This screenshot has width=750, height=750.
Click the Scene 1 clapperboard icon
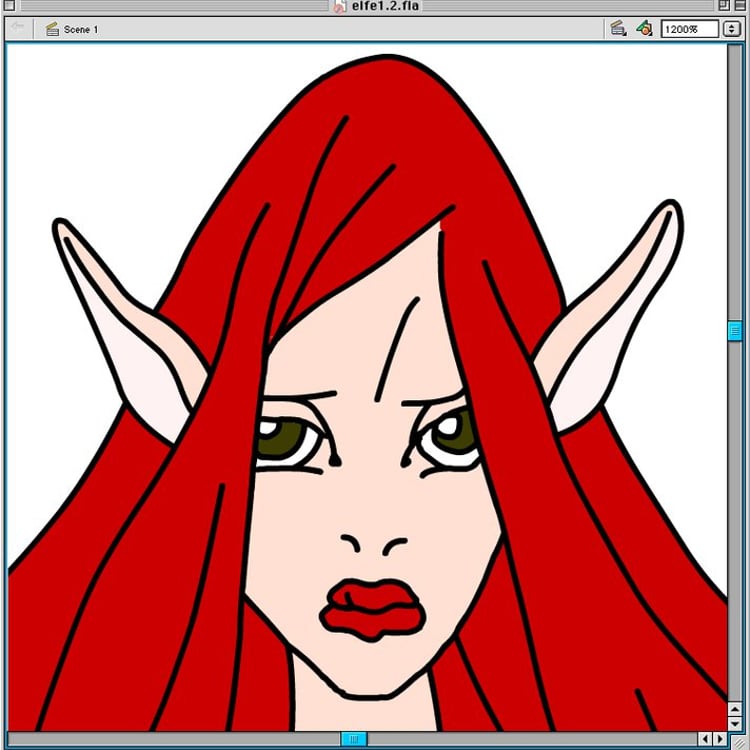[52, 29]
